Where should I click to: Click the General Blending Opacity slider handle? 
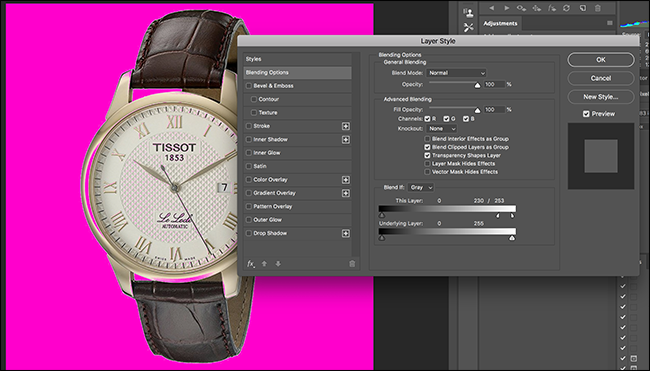click(477, 85)
